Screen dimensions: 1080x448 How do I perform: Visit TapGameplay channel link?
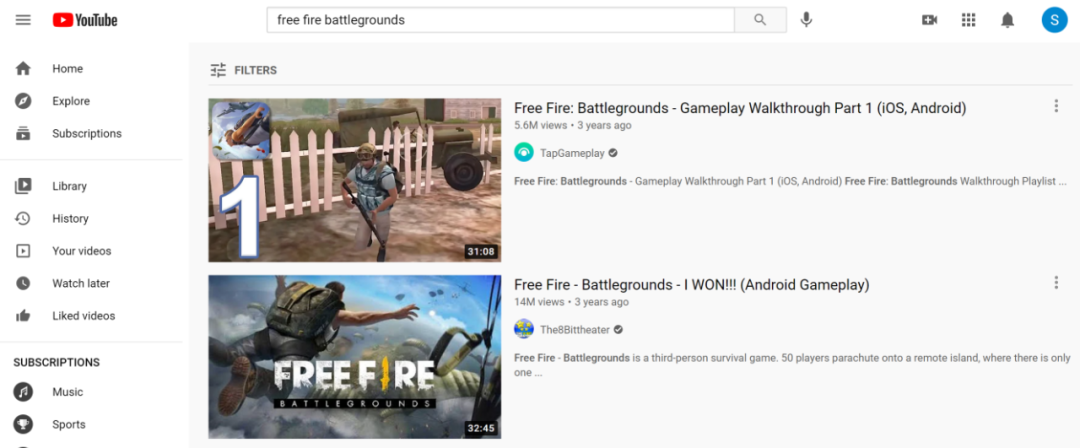tap(572, 153)
